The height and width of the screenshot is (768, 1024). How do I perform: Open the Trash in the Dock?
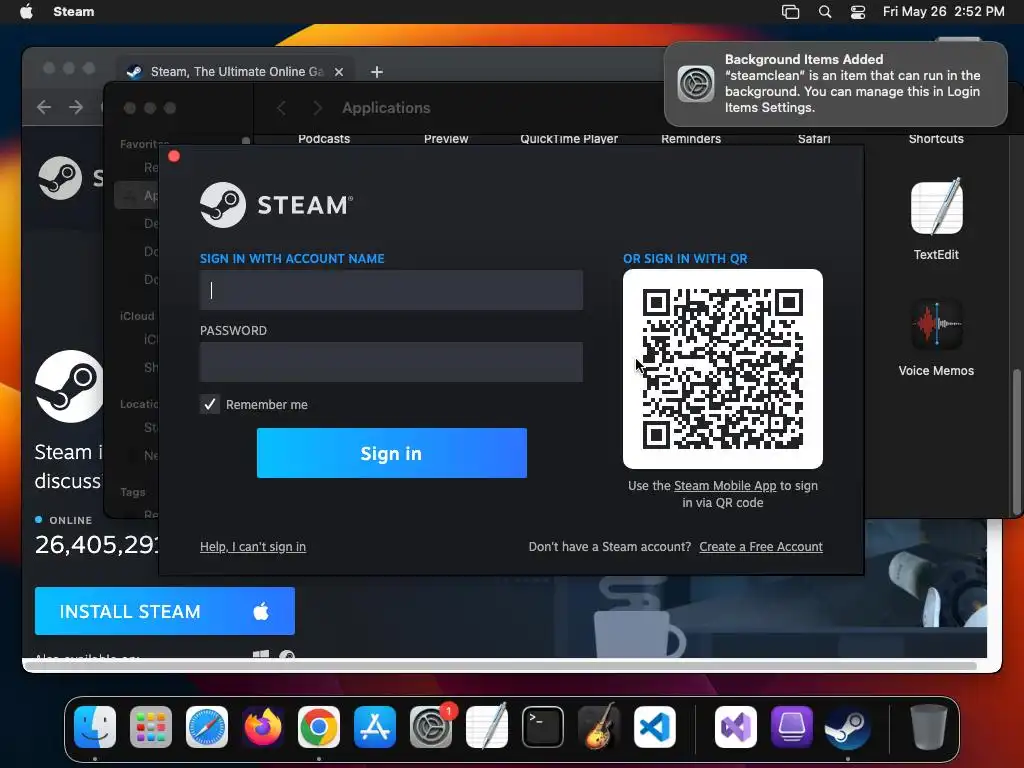pos(928,727)
